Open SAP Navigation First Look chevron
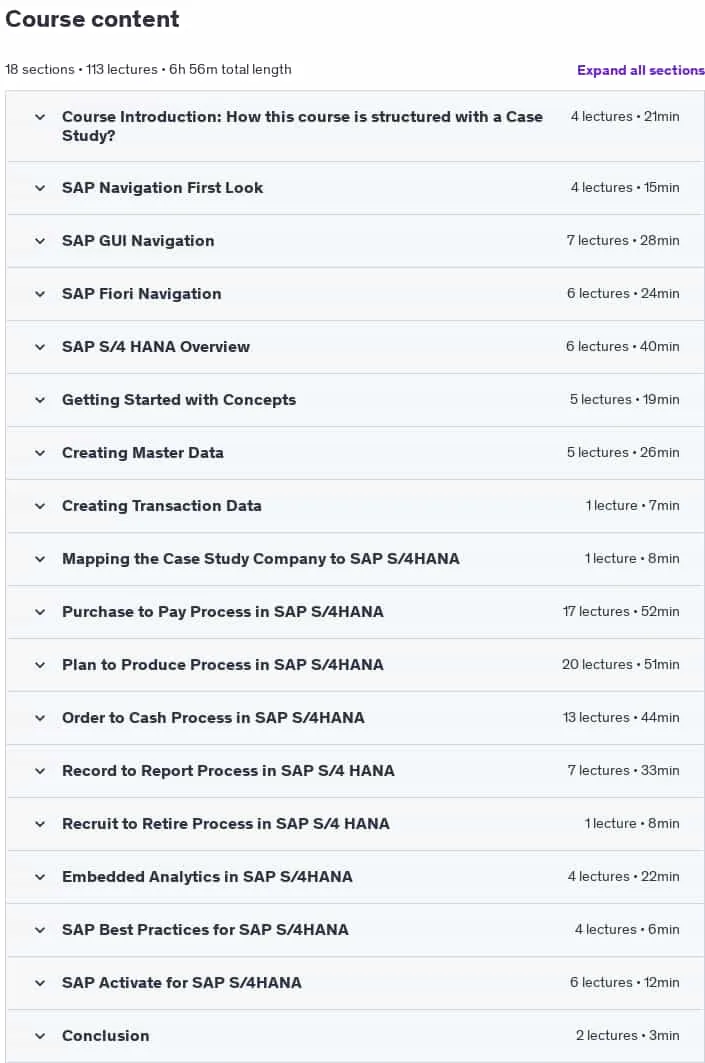This screenshot has height=1063, width=705. [x=40, y=188]
